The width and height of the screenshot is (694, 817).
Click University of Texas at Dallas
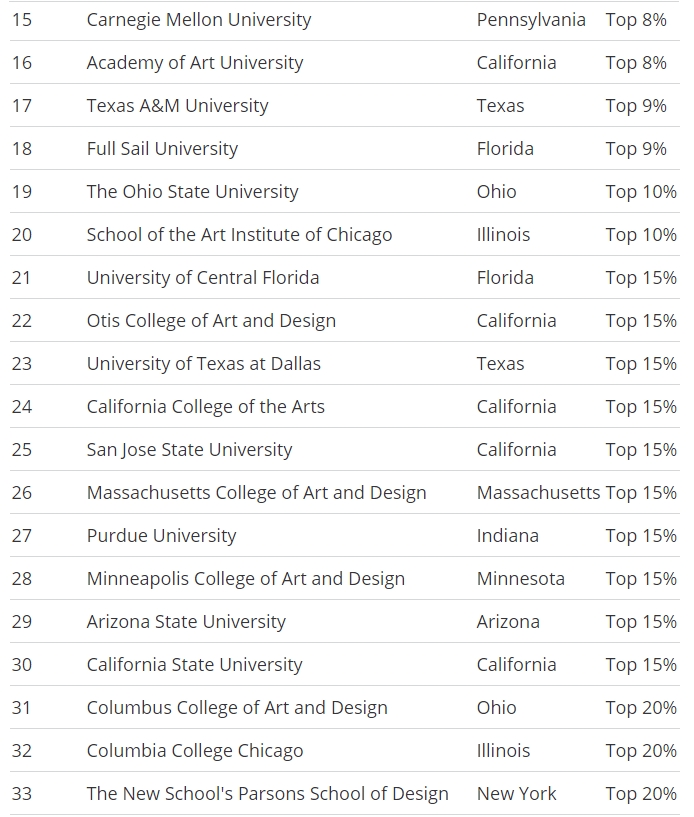(x=203, y=364)
